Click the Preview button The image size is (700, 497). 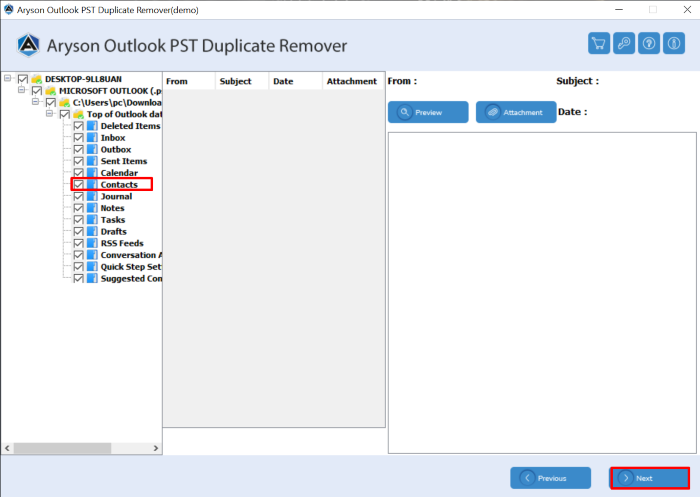coord(428,112)
